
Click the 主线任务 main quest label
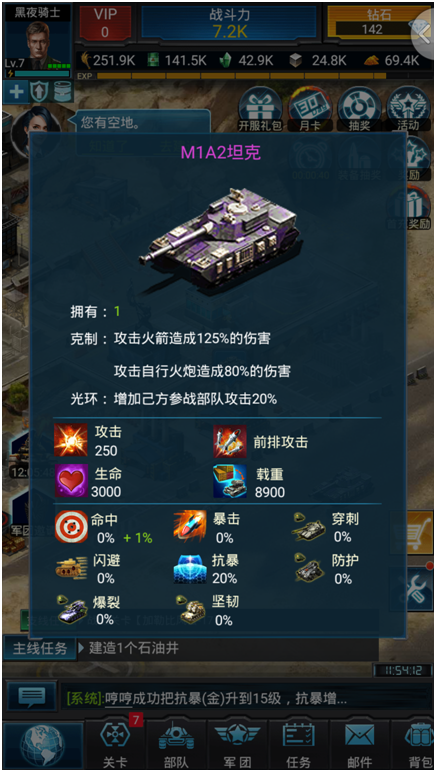pos(40,648)
